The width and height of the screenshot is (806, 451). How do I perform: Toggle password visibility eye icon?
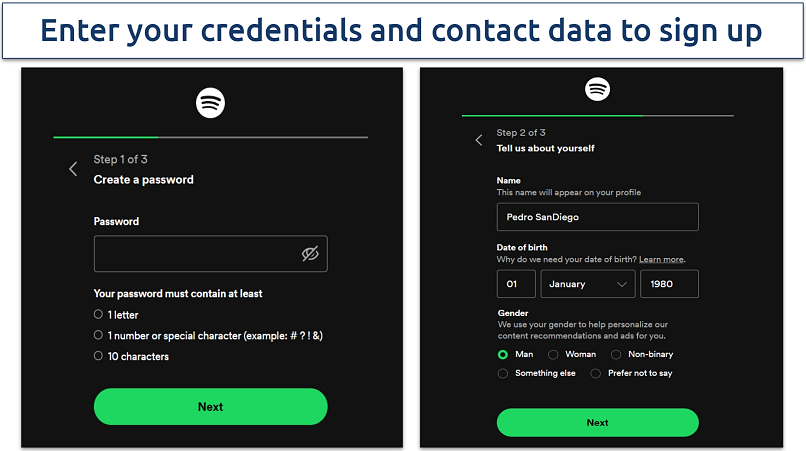coord(310,254)
